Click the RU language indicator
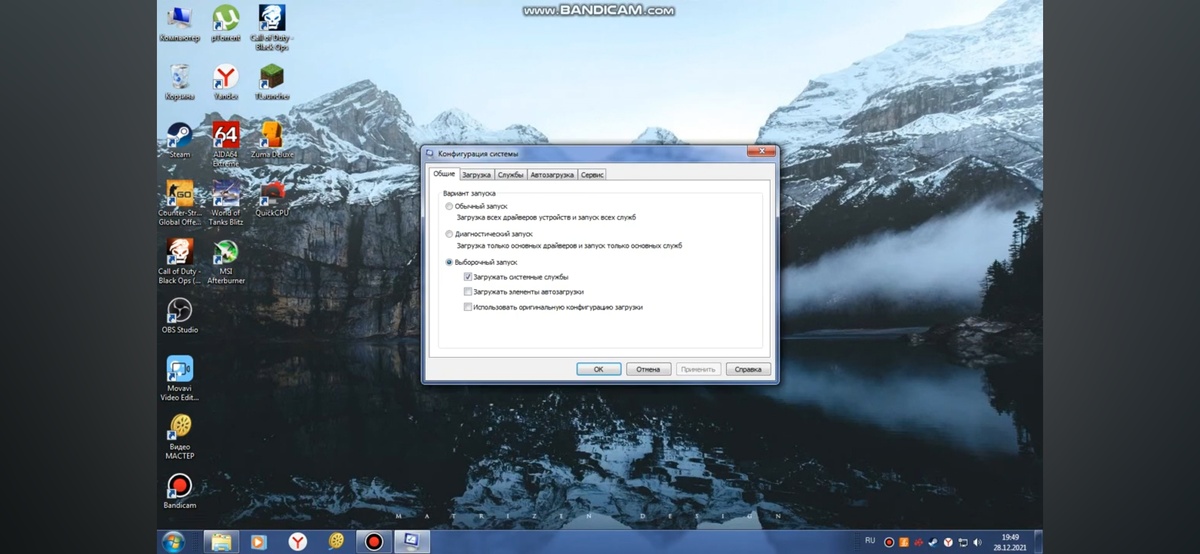The width and height of the screenshot is (1200, 554). tap(870, 541)
